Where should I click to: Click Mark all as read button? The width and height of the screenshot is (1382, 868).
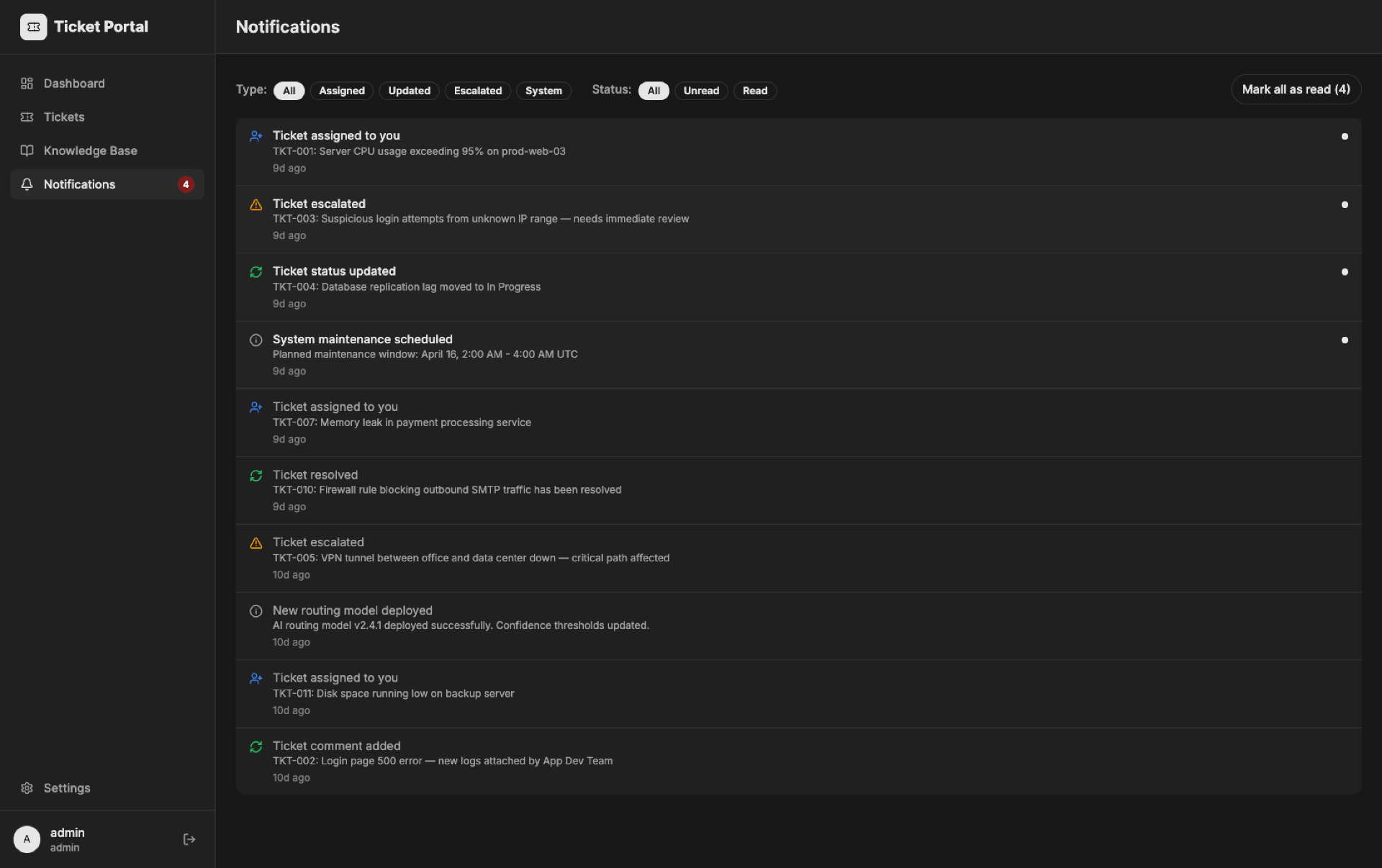click(x=1295, y=89)
